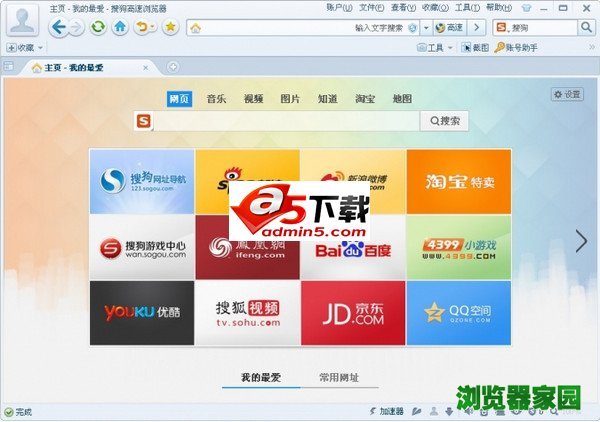The width and height of the screenshot is (600, 422).
Task: Toggle 高速 high-speed mode selector
Action: click(449, 27)
